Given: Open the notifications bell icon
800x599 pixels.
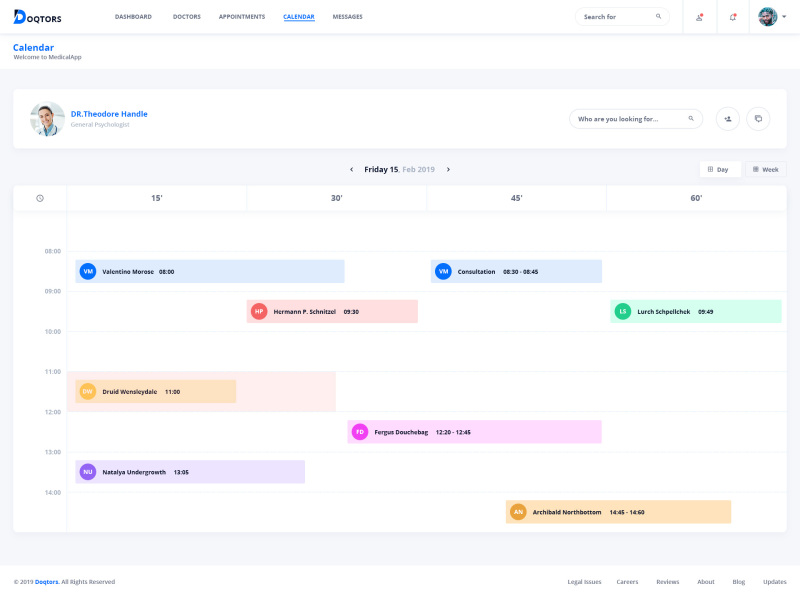Looking at the screenshot, I should click(x=731, y=16).
